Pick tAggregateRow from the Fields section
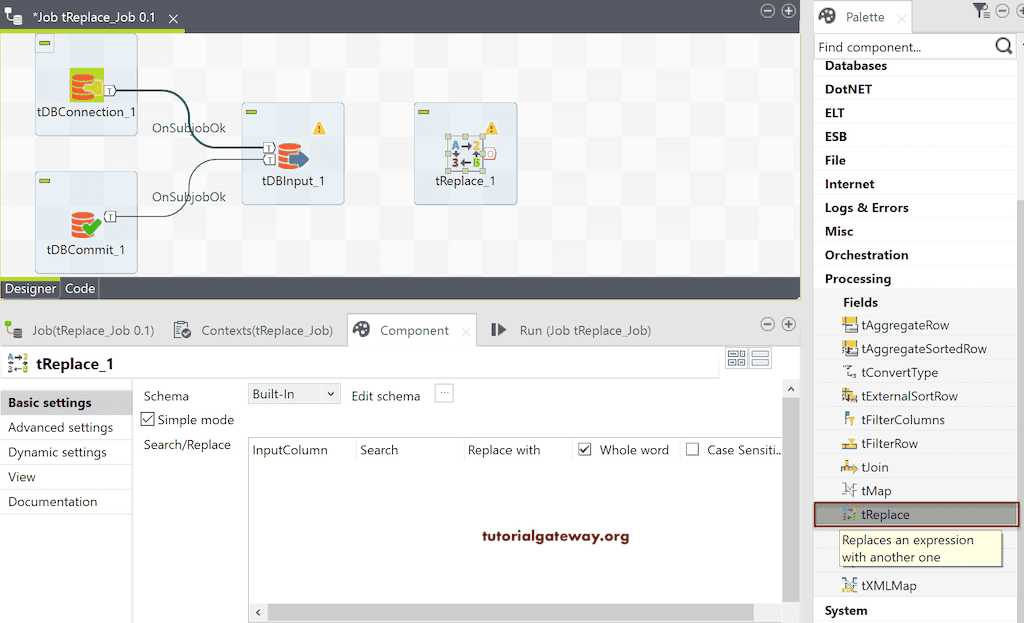 906,324
